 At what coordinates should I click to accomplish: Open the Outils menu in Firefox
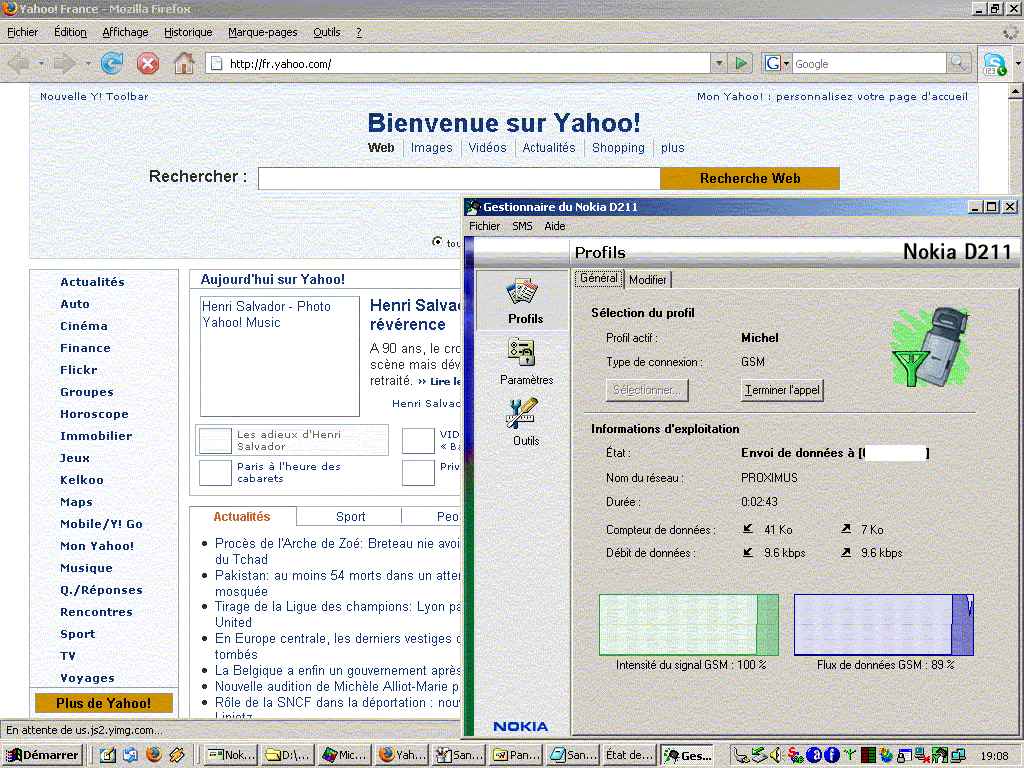point(327,32)
